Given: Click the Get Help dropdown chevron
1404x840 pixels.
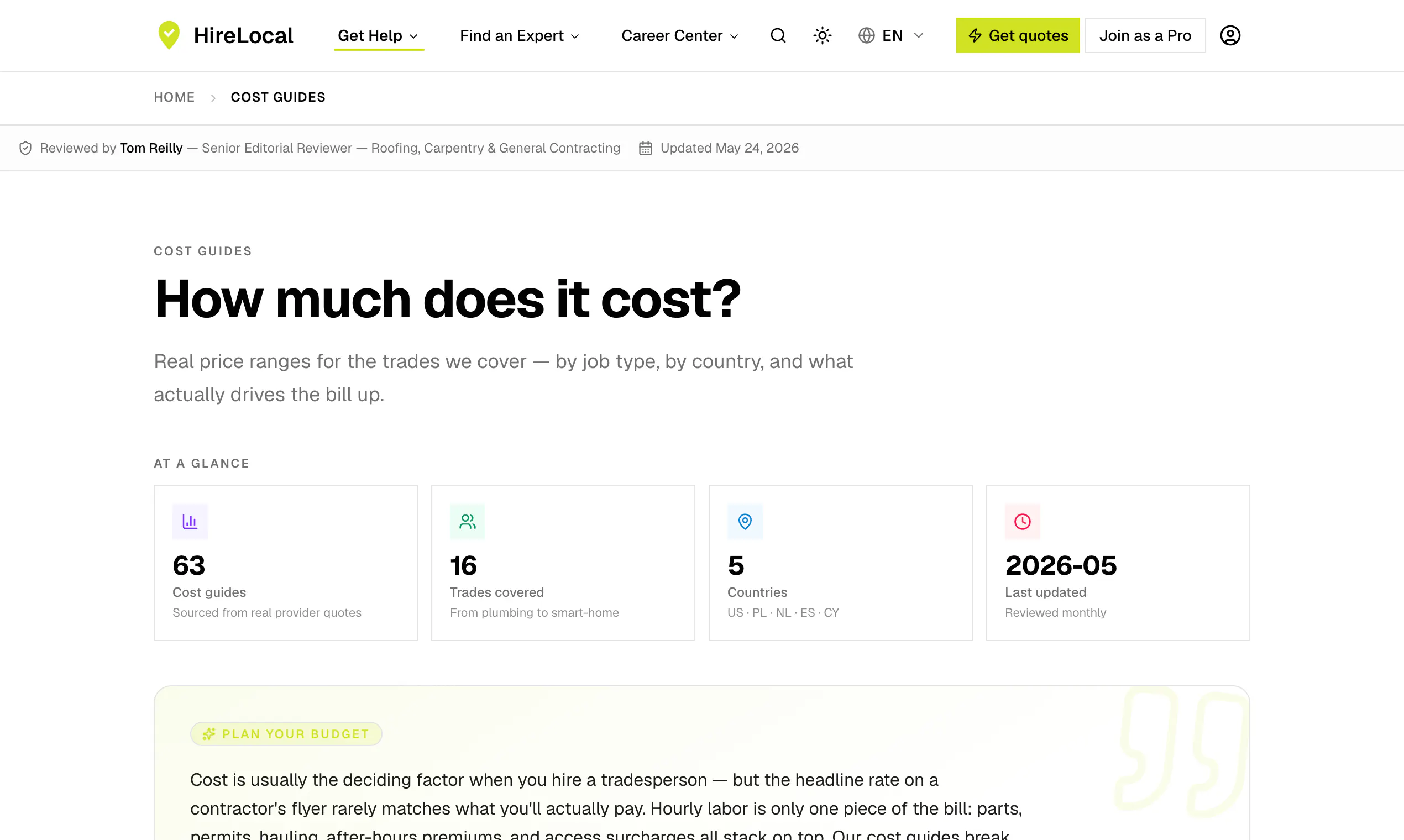Looking at the screenshot, I should pos(414,36).
